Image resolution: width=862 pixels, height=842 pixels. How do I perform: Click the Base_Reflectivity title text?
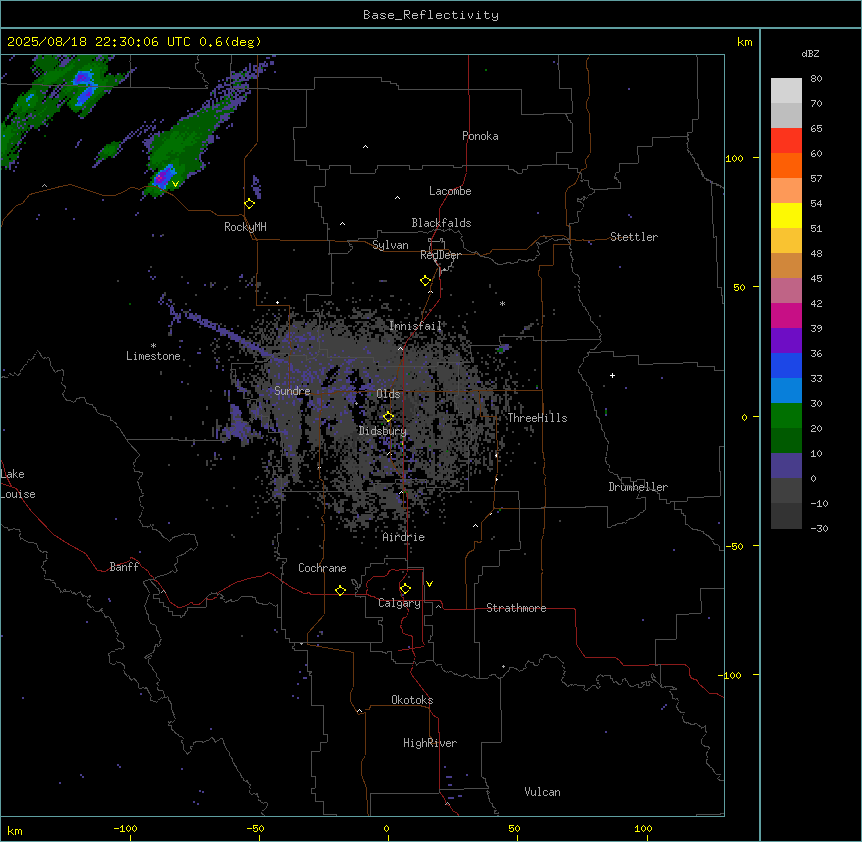point(431,15)
